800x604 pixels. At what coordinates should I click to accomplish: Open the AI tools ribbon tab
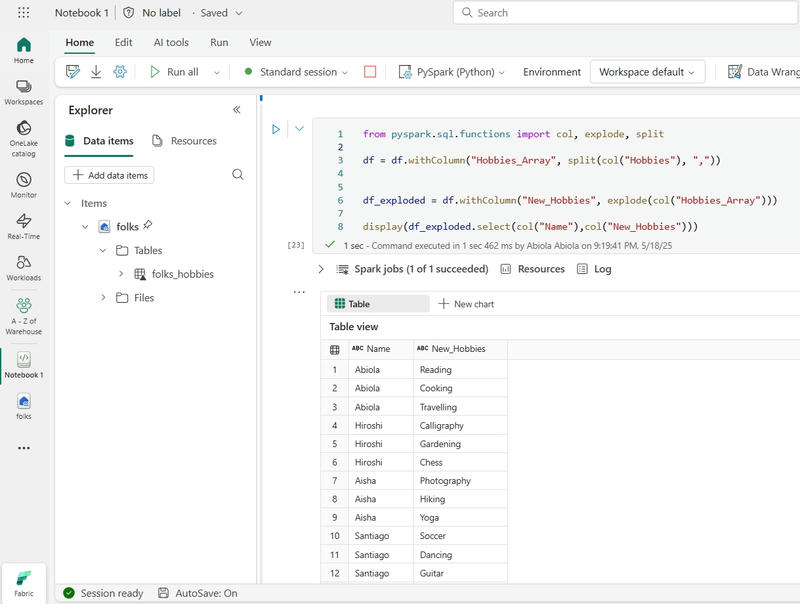coord(171,43)
